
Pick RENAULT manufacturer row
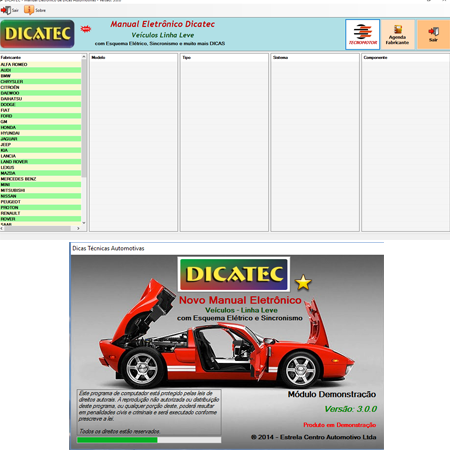point(40,213)
